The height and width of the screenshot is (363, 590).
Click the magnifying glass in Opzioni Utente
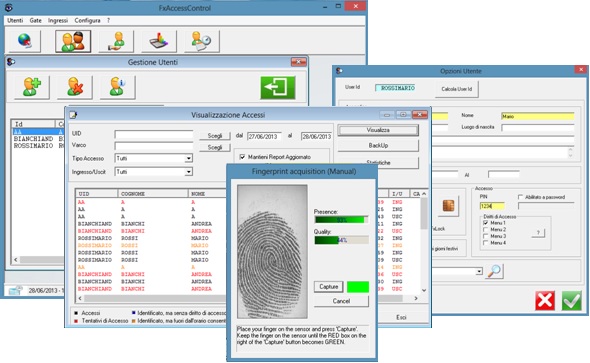pyautogui.click(x=494, y=271)
